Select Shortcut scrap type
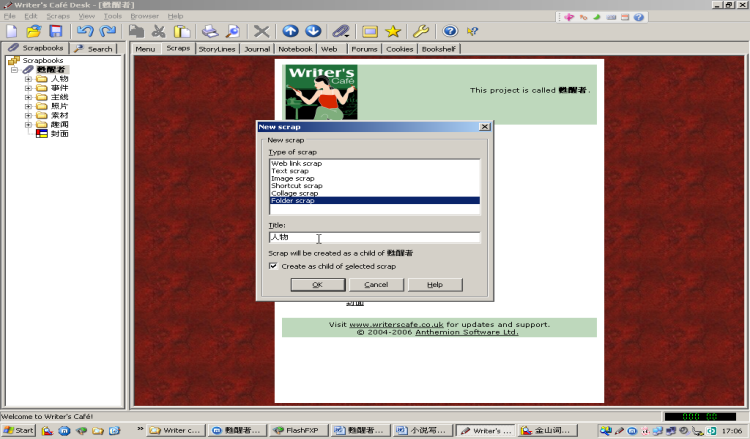Screen dimensions: 750x439 [374, 186]
